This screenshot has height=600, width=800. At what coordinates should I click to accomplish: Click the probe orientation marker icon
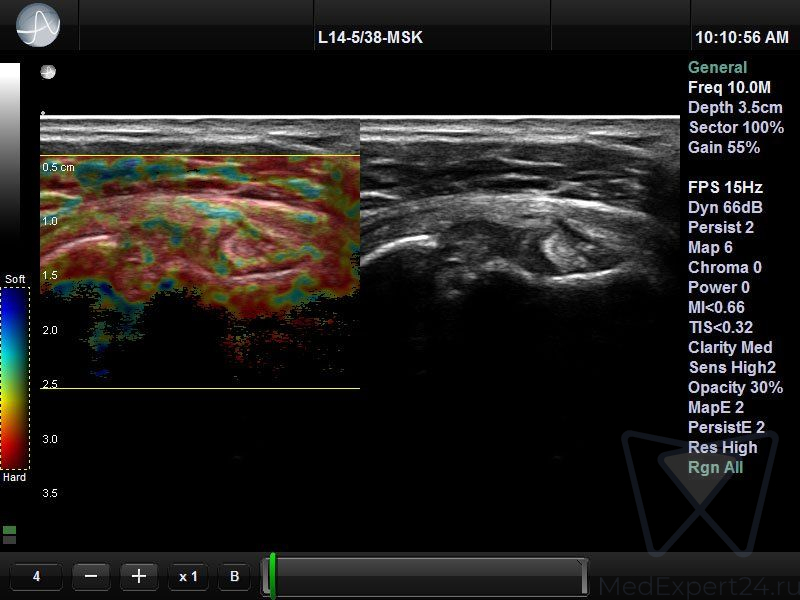48,72
